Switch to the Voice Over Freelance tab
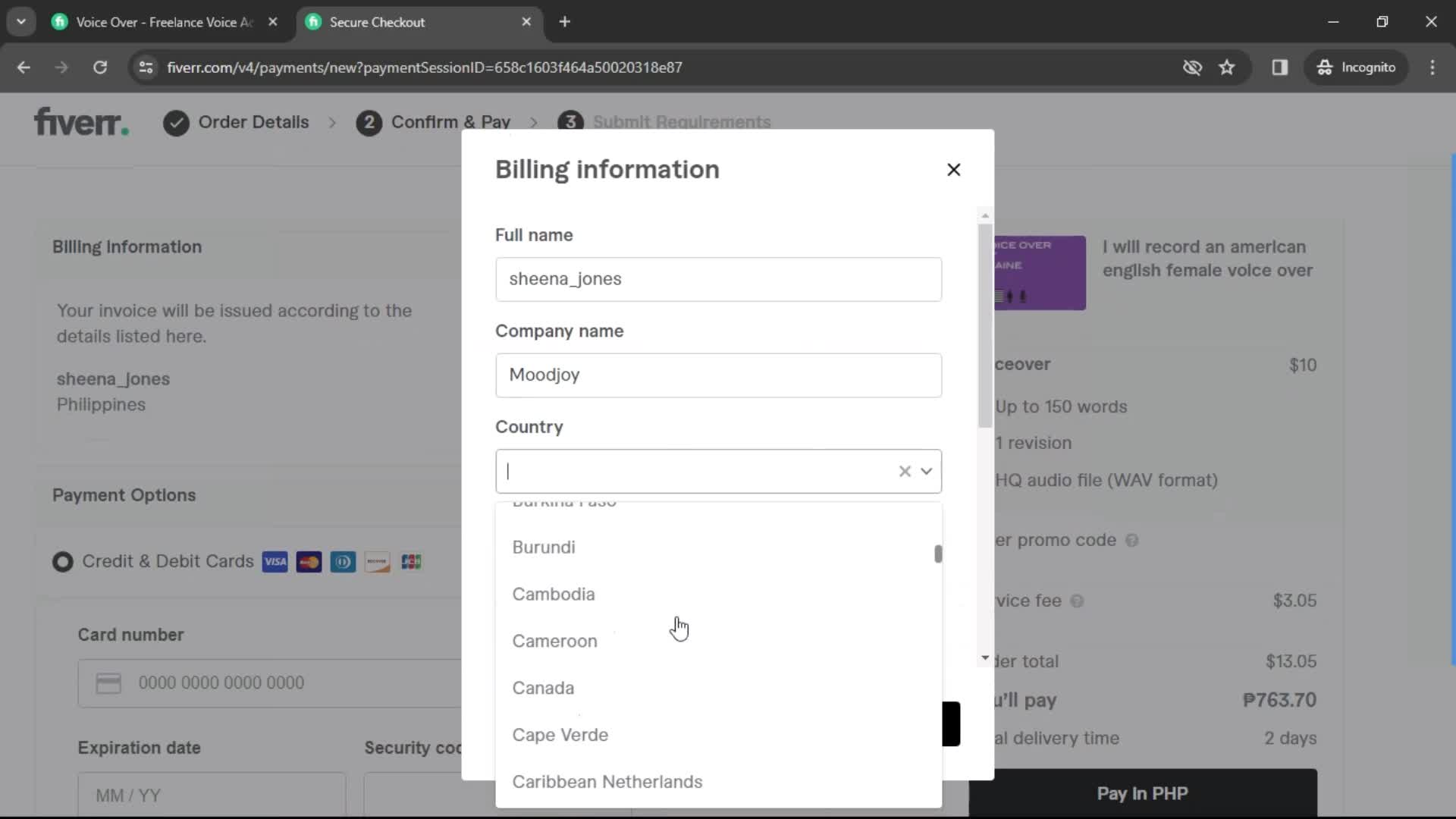This screenshot has height=819, width=1456. tap(165, 22)
